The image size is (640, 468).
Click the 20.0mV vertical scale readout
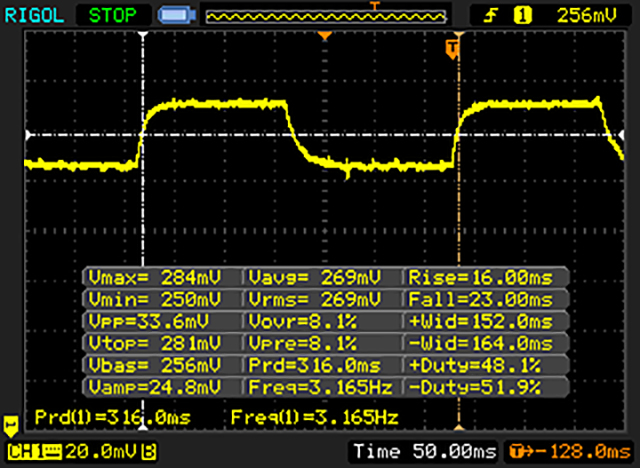(100, 452)
